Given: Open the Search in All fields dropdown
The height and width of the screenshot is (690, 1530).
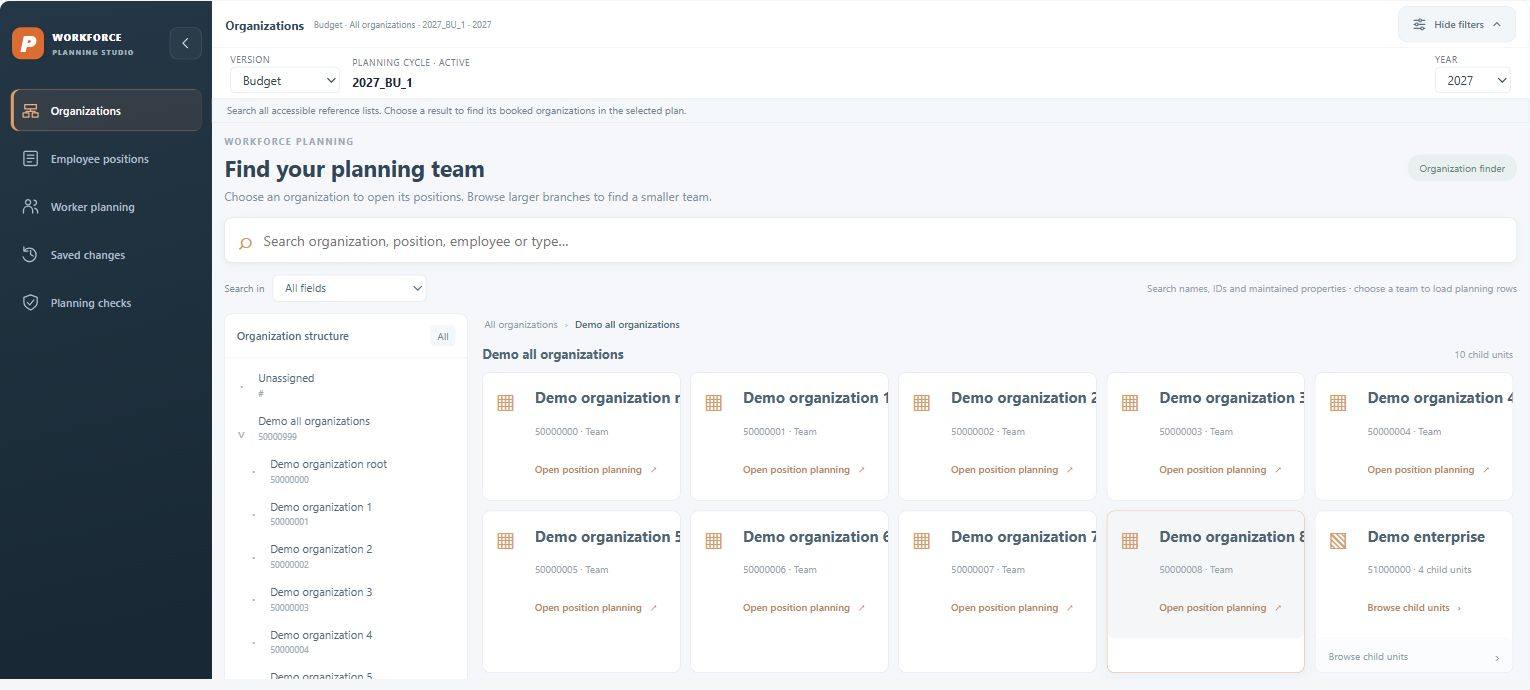Looking at the screenshot, I should pos(349,288).
